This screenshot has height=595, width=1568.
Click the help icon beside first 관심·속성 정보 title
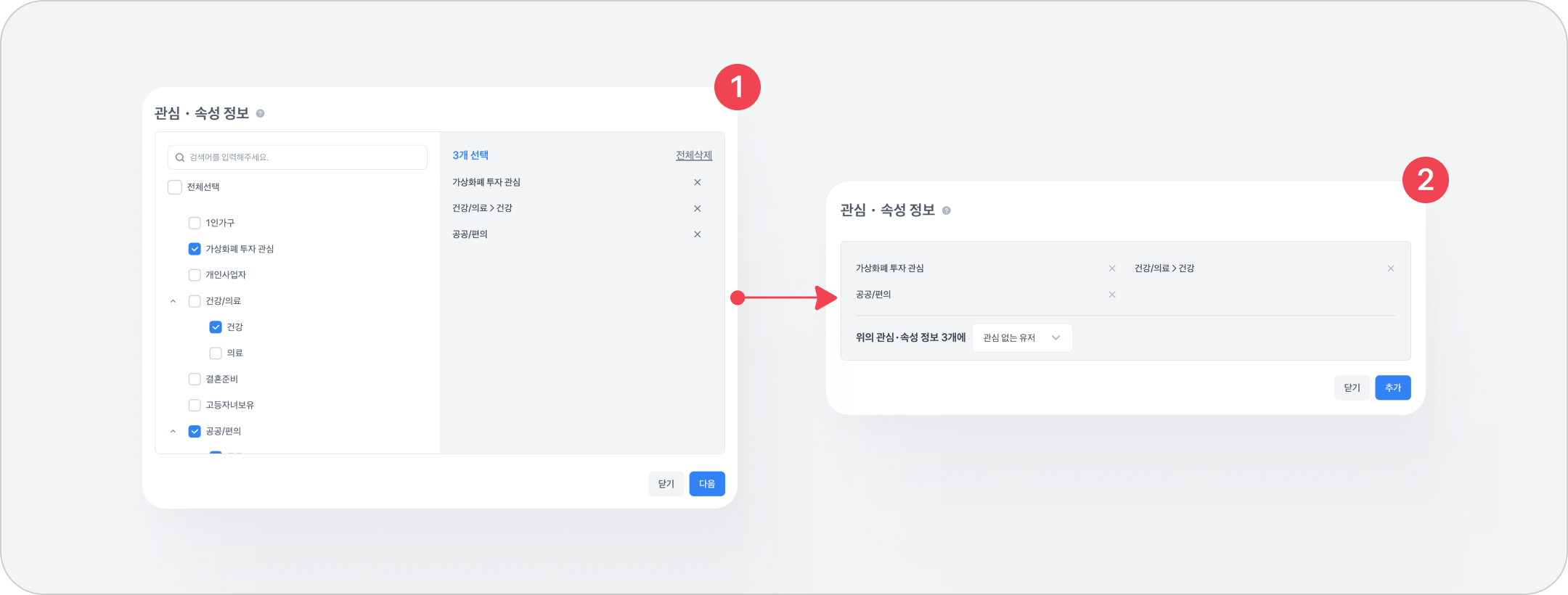(260, 114)
